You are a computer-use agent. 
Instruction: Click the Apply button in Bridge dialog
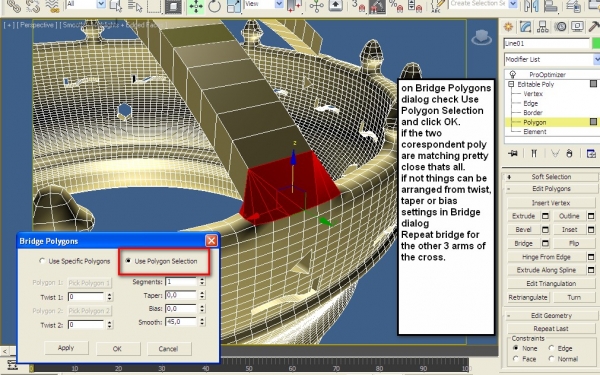[66, 348]
